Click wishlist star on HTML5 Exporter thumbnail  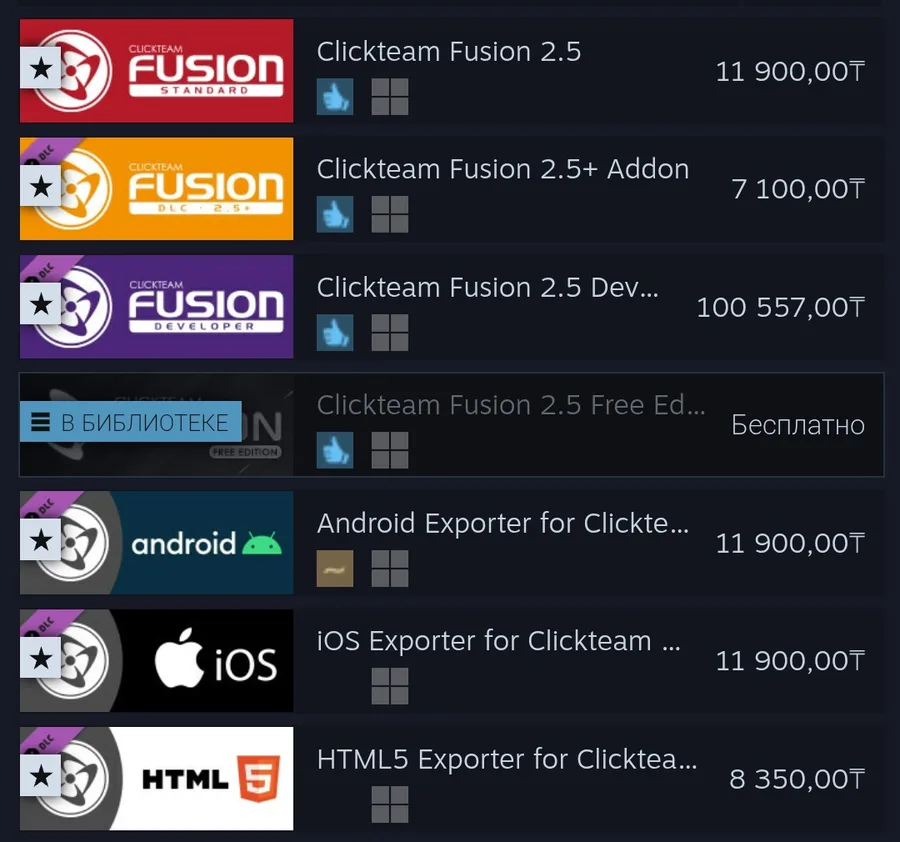pos(40,776)
